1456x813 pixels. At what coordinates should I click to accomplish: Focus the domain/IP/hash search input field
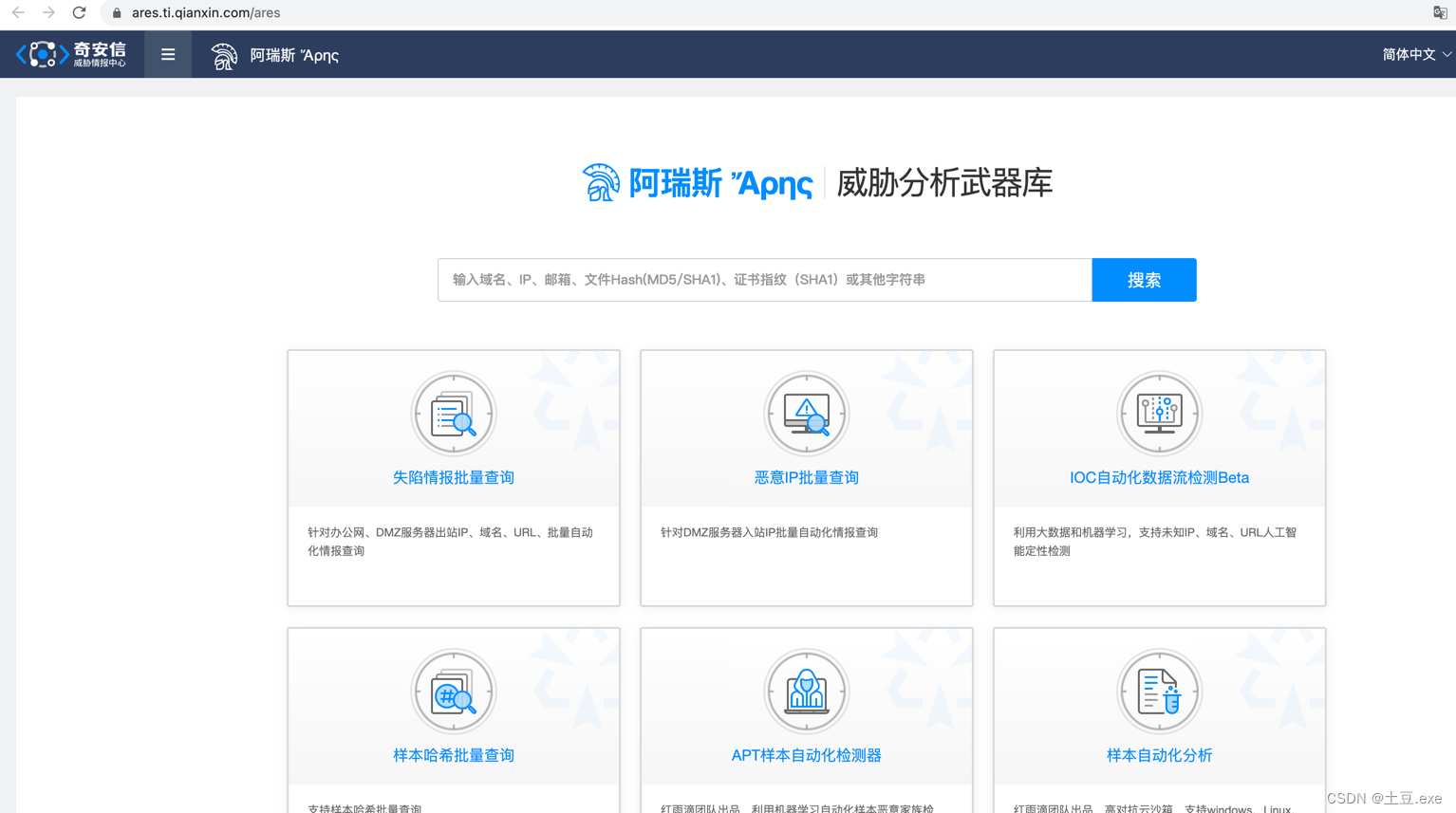point(765,280)
